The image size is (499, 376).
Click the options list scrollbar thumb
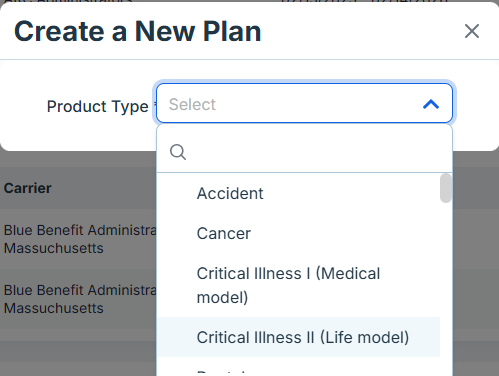(446, 188)
